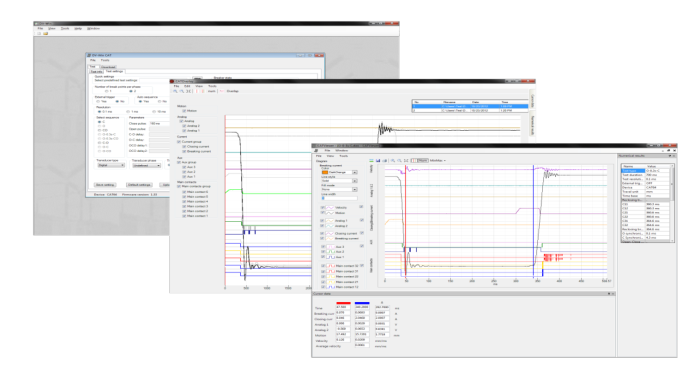697x367 pixels.
Task: Click the zoom-in magnifier in CATOverlay toolbar
Action: tap(175, 91)
